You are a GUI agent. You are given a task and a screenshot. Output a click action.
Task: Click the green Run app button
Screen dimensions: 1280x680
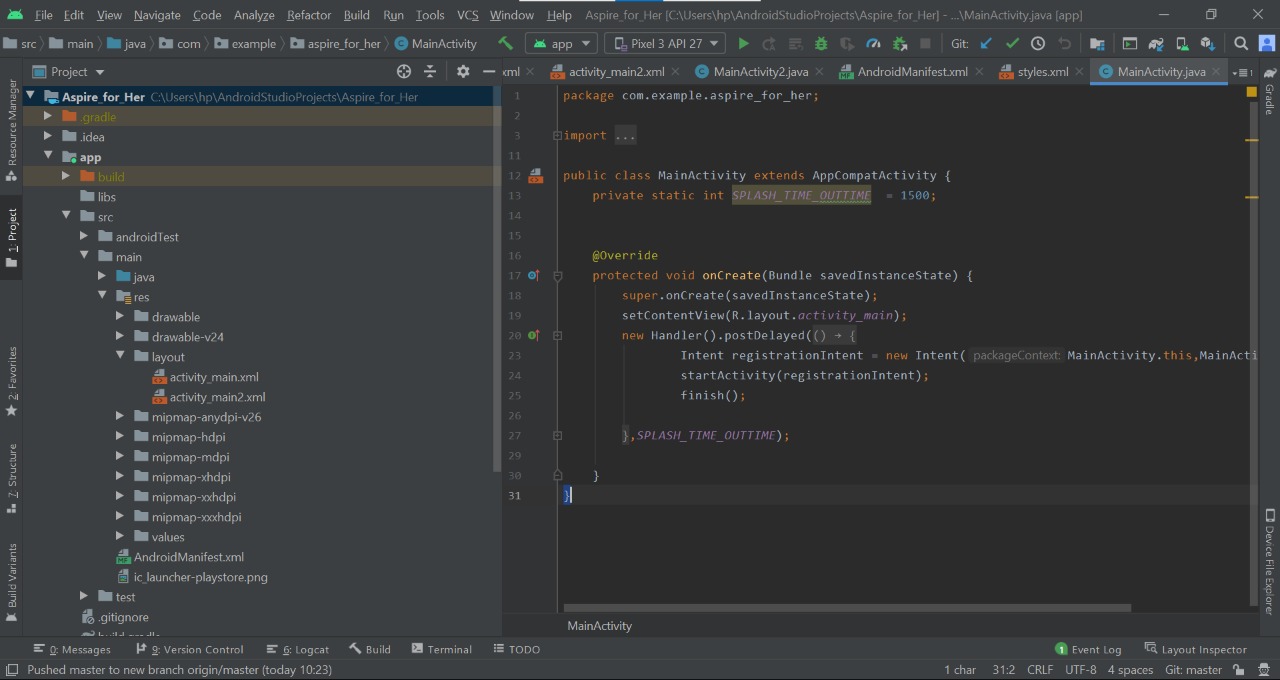tap(743, 44)
